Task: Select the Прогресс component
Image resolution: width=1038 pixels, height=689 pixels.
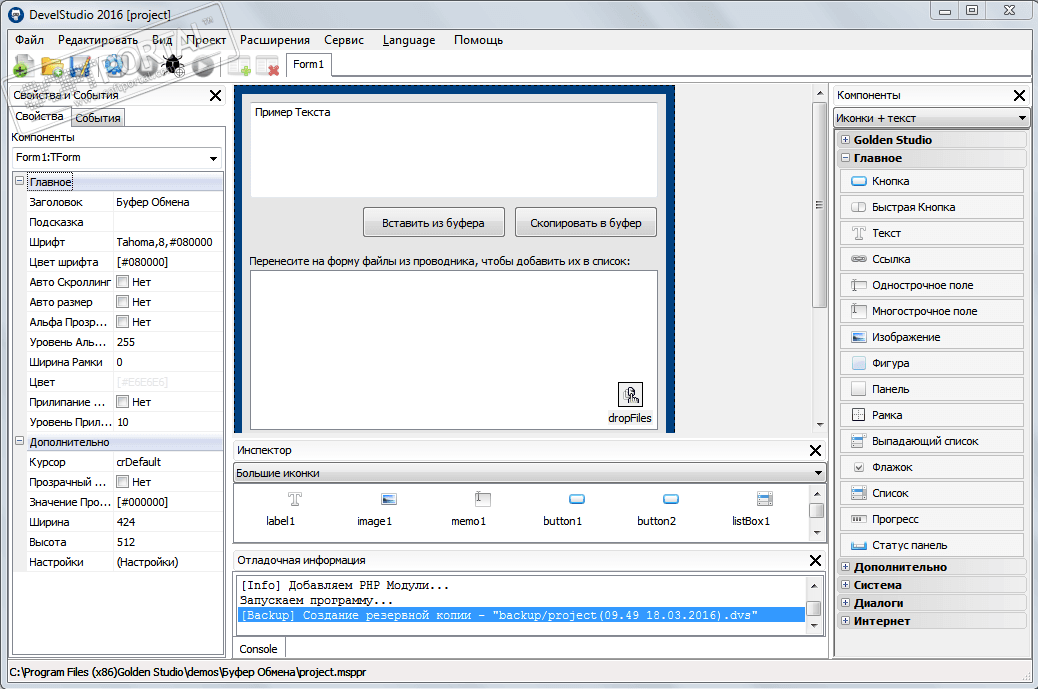Action: 931,520
